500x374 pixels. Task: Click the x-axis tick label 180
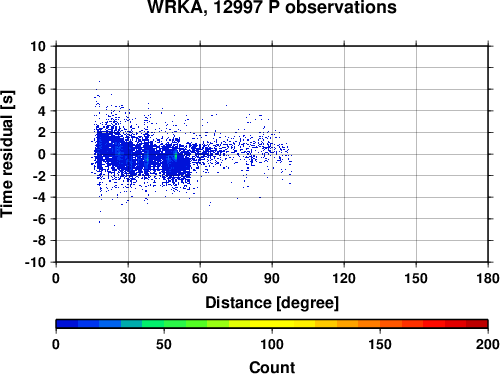488,278
